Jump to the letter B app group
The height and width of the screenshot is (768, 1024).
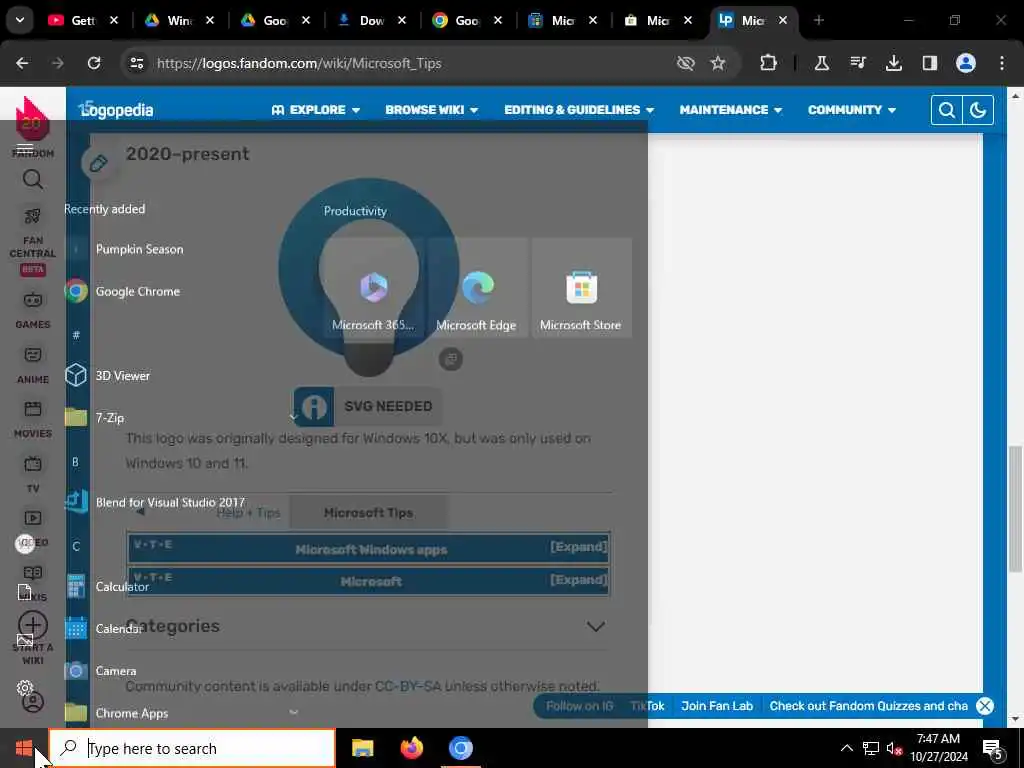[76, 462]
